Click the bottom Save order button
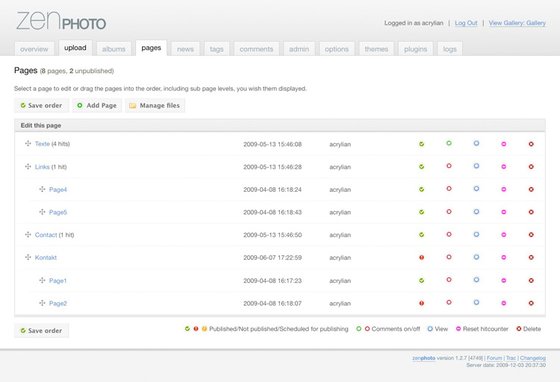The height and width of the screenshot is (382, 560). pos(41,331)
